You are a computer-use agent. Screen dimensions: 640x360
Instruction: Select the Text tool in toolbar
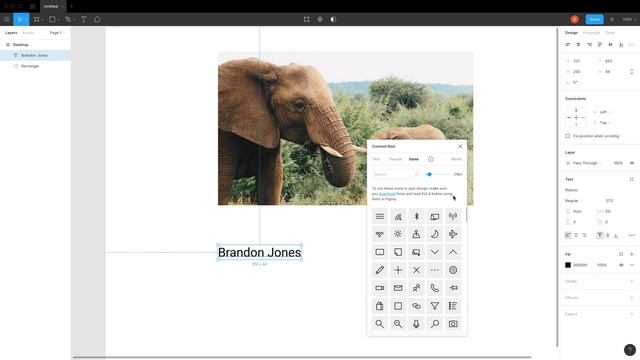coord(84,19)
